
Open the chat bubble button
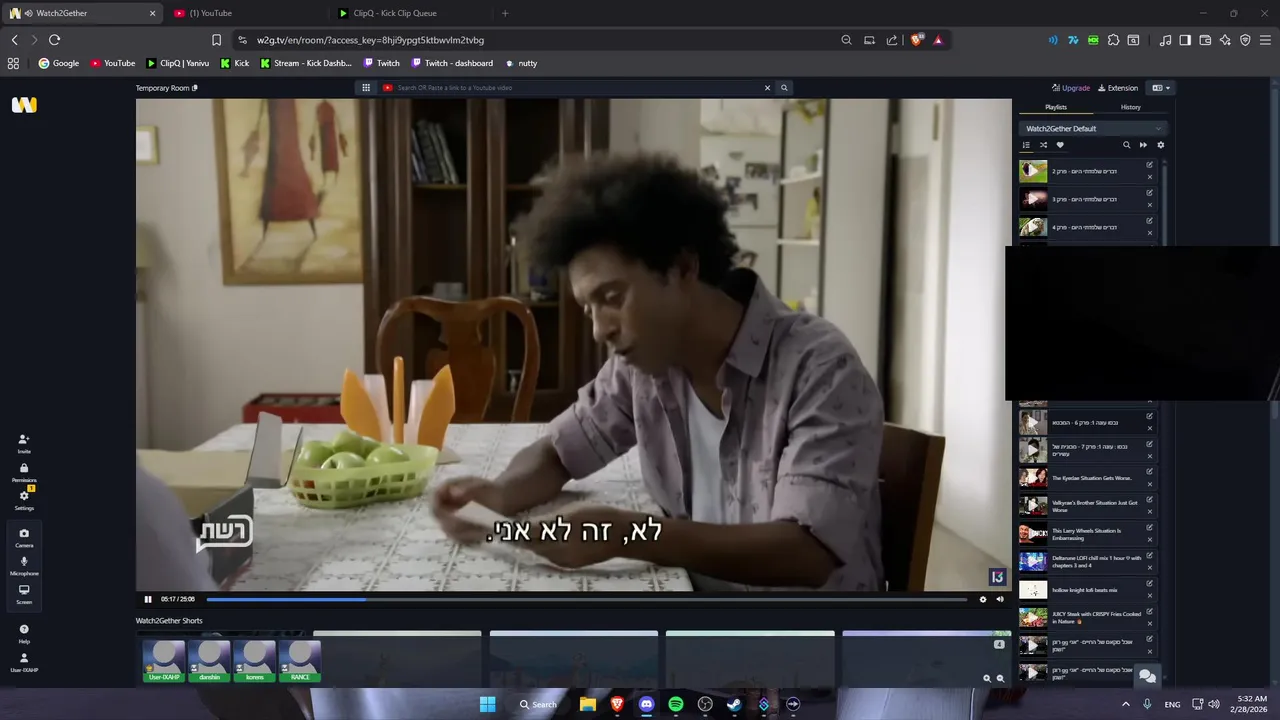tap(1148, 676)
